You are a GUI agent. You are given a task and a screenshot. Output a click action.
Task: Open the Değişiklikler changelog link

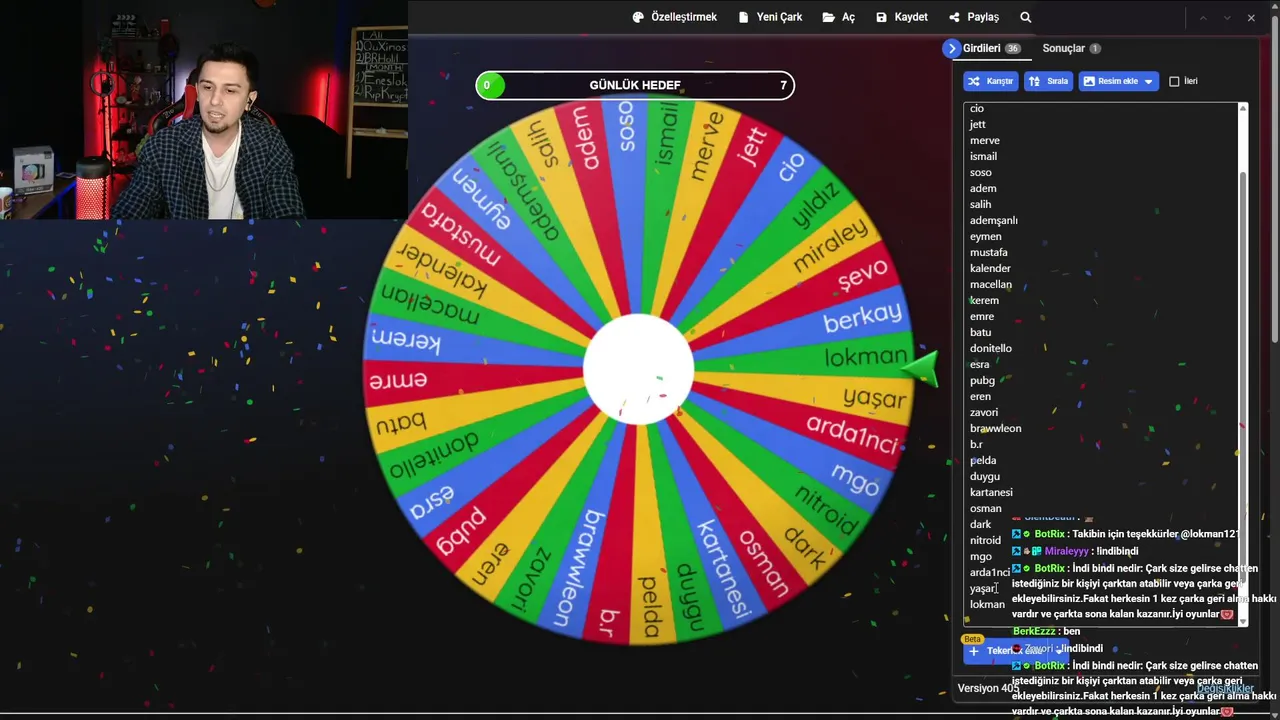[1225, 688]
